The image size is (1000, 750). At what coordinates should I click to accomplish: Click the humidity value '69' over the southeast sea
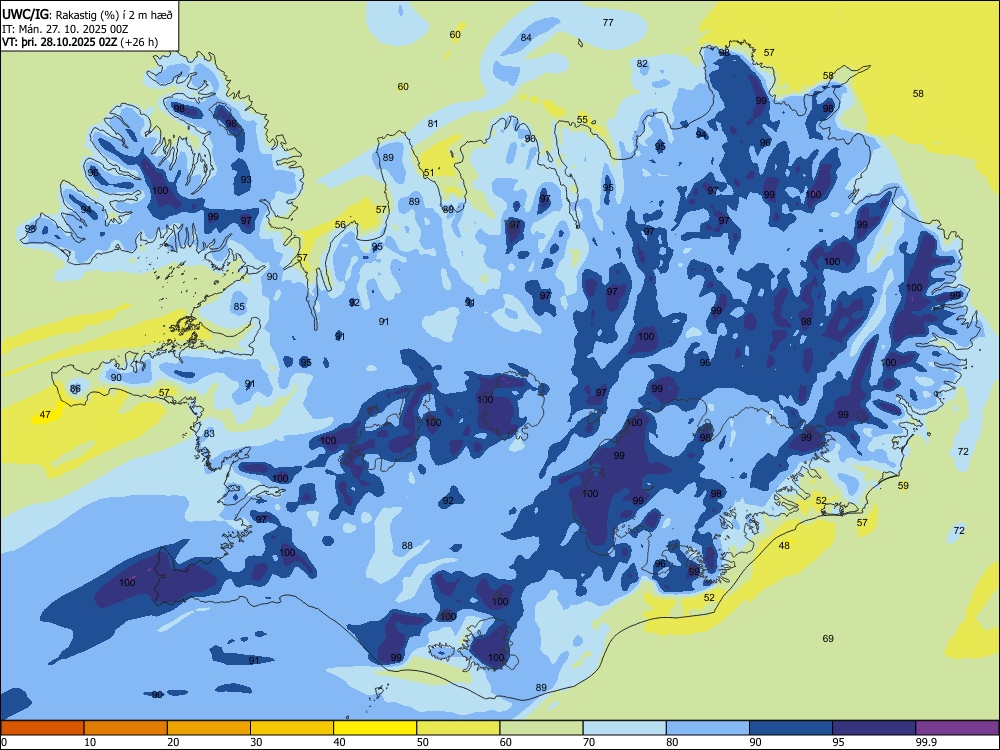(x=828, y=638)
